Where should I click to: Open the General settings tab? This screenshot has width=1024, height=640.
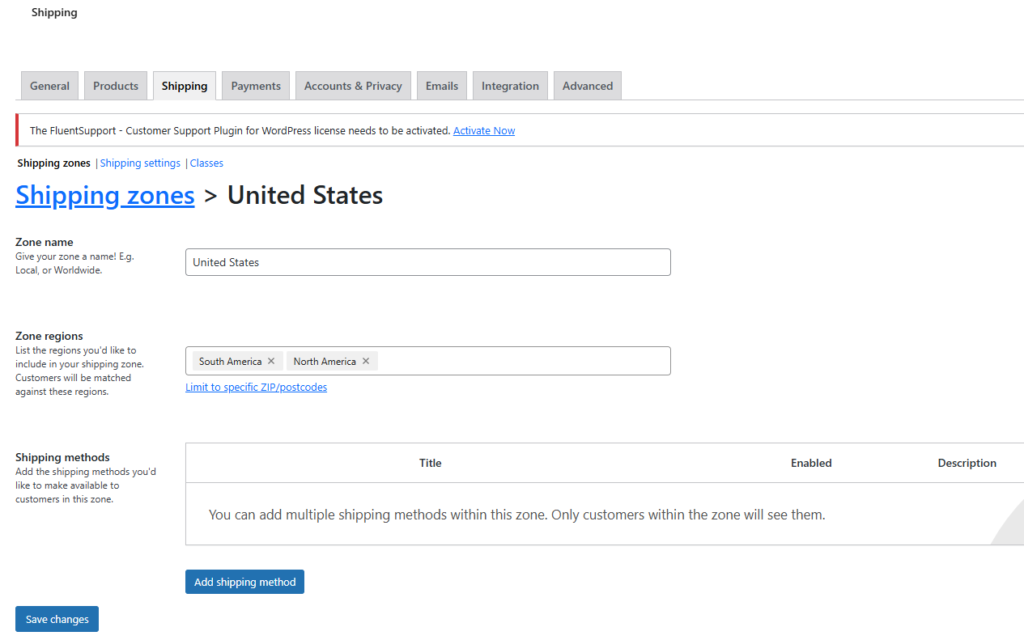click(50, 86)
